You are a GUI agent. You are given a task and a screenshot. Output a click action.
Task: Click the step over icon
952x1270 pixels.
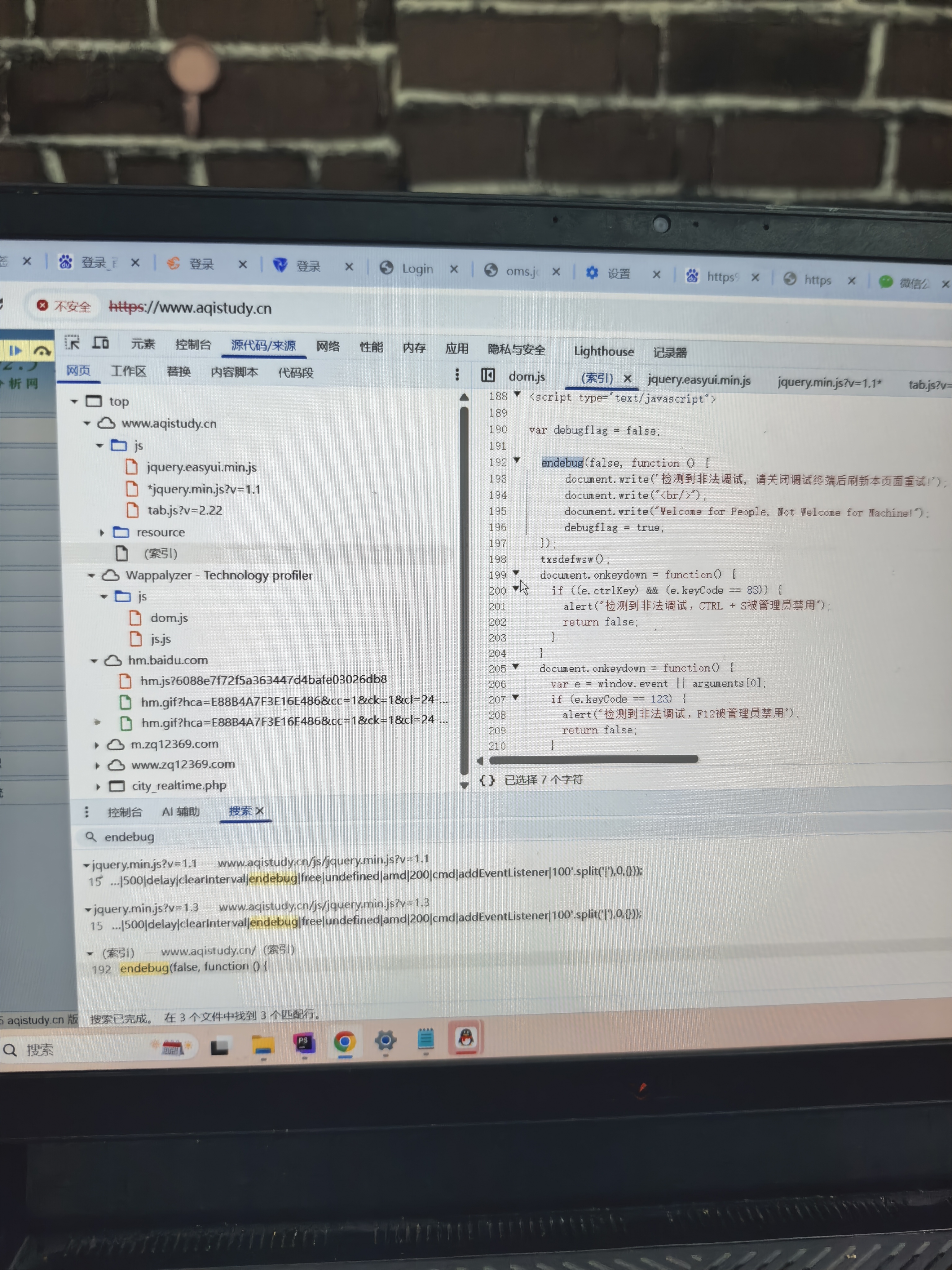point(41,351)
